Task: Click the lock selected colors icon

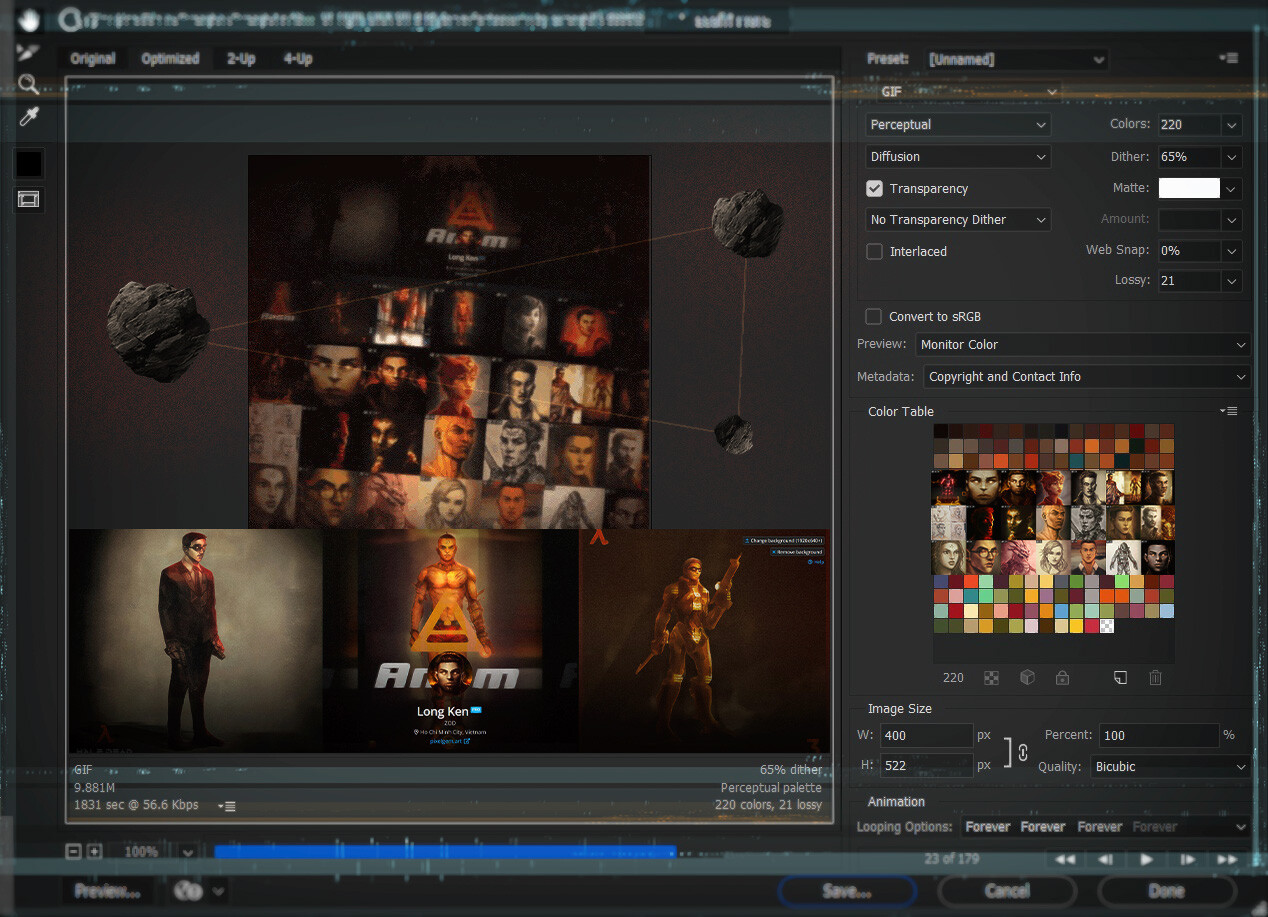Action: (x=1062, y=678)
